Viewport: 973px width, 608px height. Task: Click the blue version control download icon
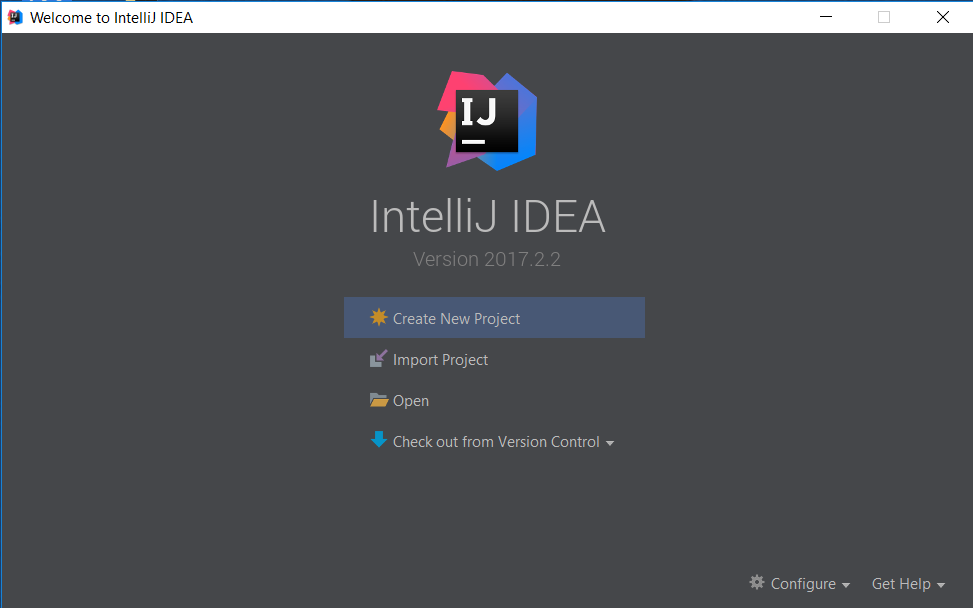[x=379, y=440]
